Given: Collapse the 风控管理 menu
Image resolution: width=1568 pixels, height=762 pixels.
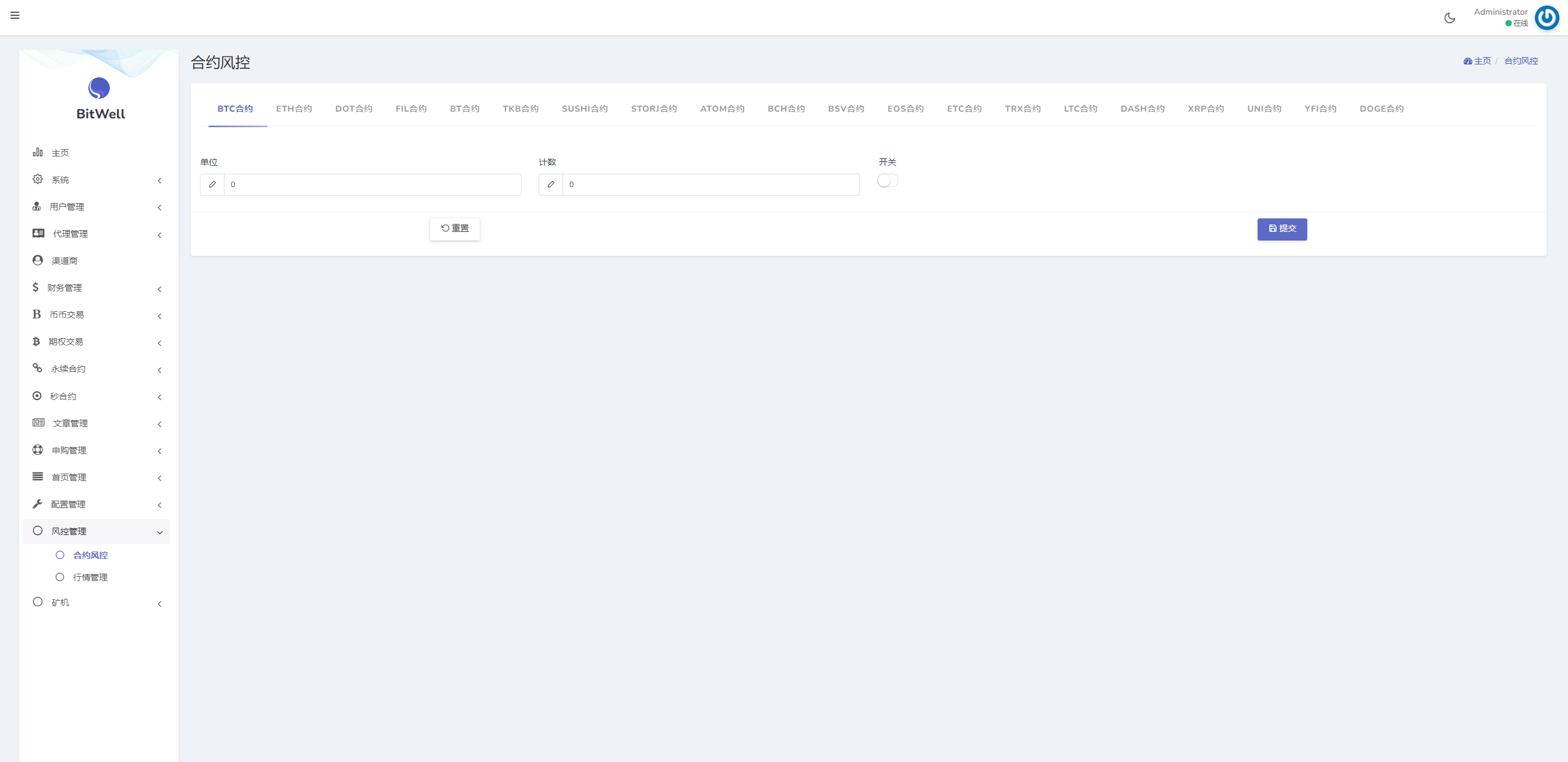Looking at the screenshot, I should (x=159, y=532).
